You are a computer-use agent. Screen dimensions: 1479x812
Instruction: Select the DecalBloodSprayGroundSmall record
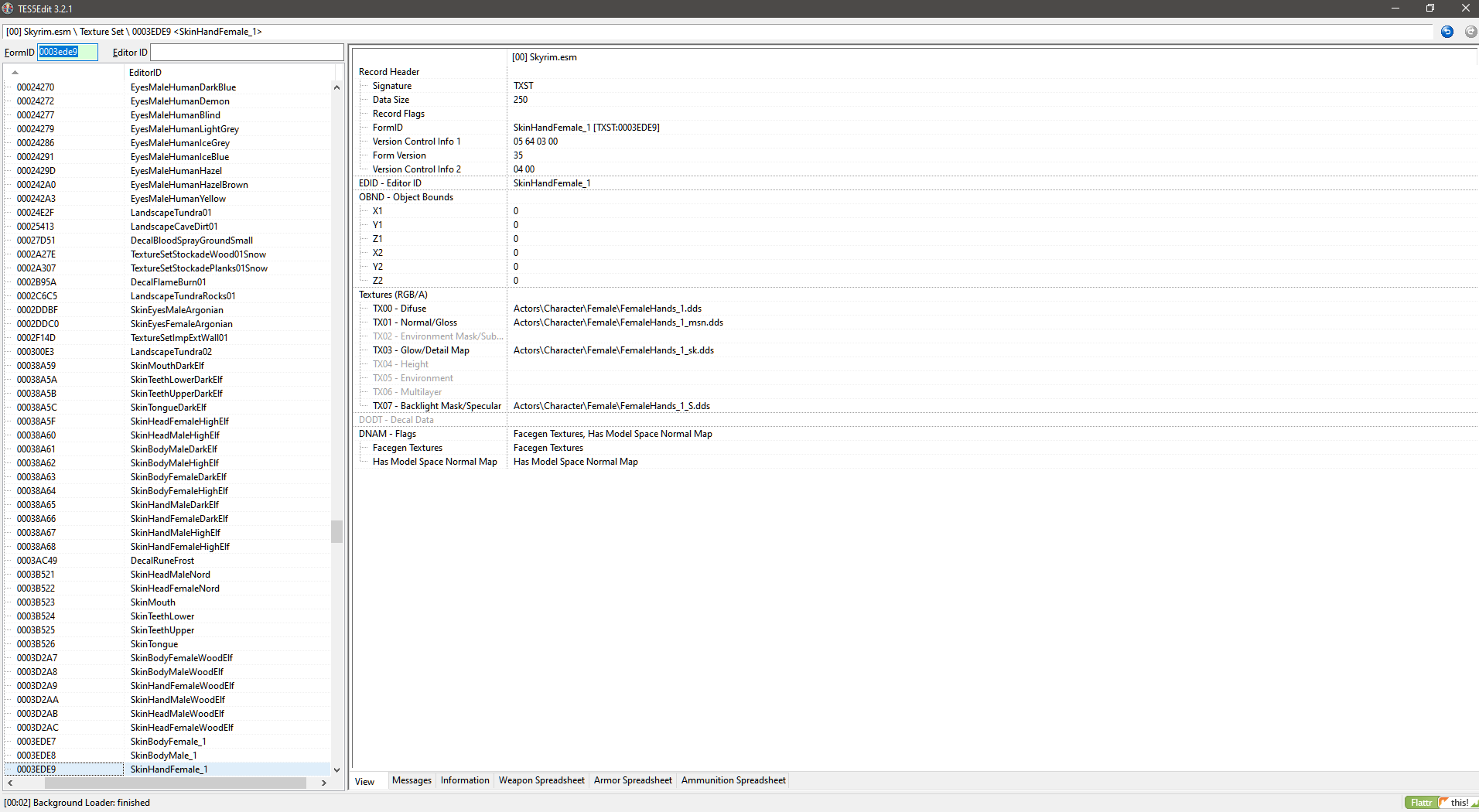(x=192, y=241)
